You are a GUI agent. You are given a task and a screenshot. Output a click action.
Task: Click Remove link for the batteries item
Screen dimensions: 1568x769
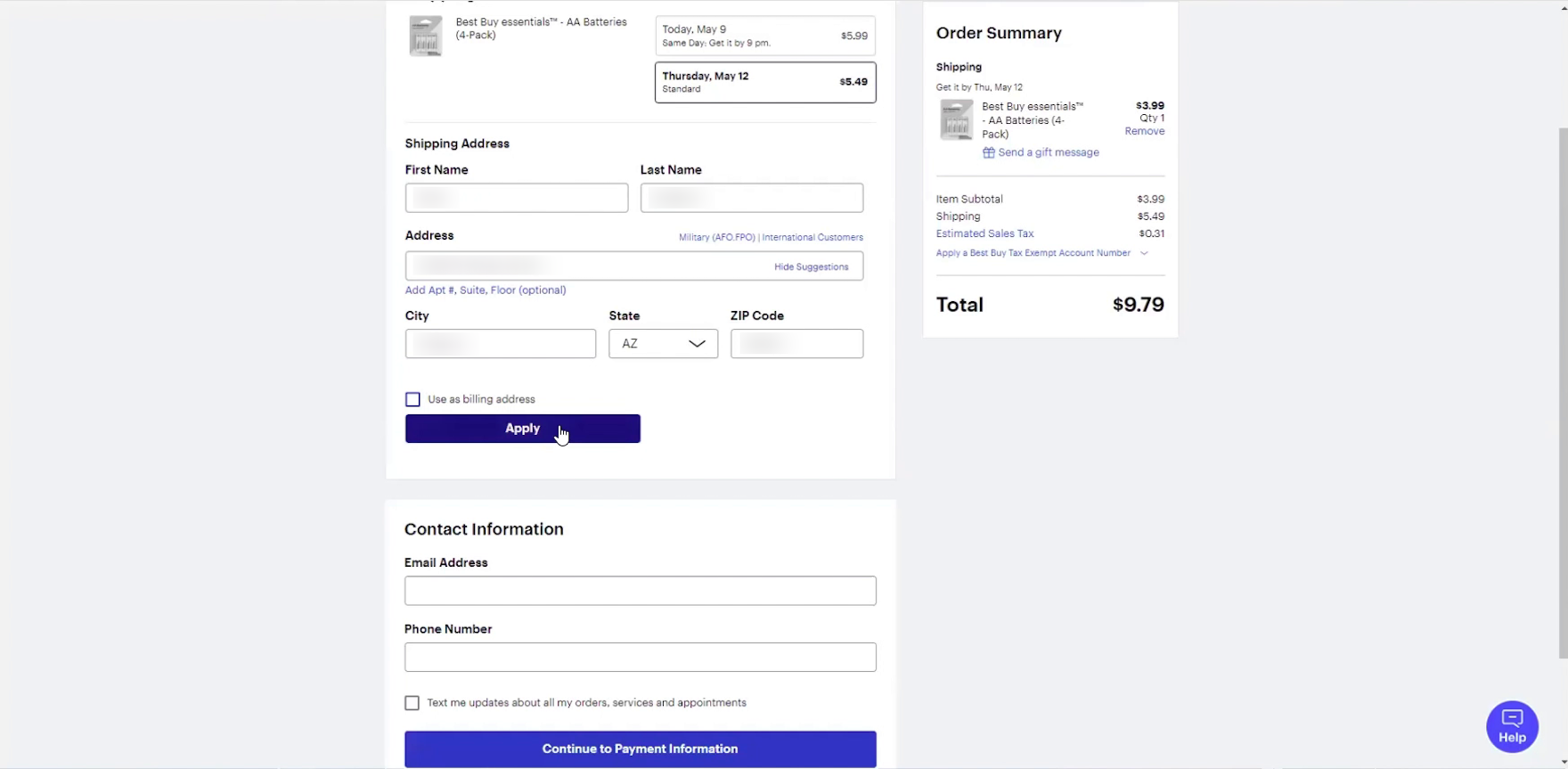[1144, 131]
